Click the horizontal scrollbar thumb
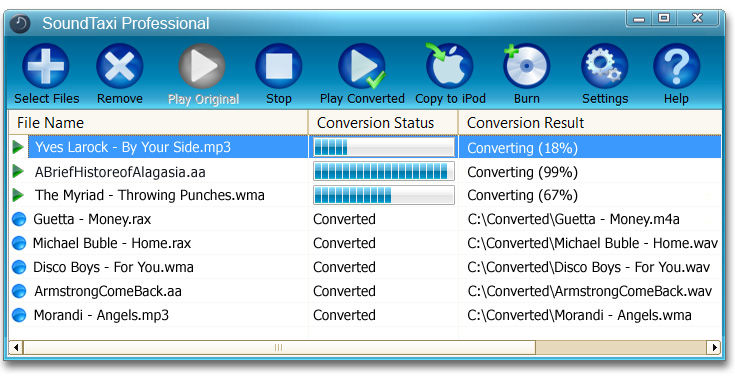735x391 pixels. [279, 347]
